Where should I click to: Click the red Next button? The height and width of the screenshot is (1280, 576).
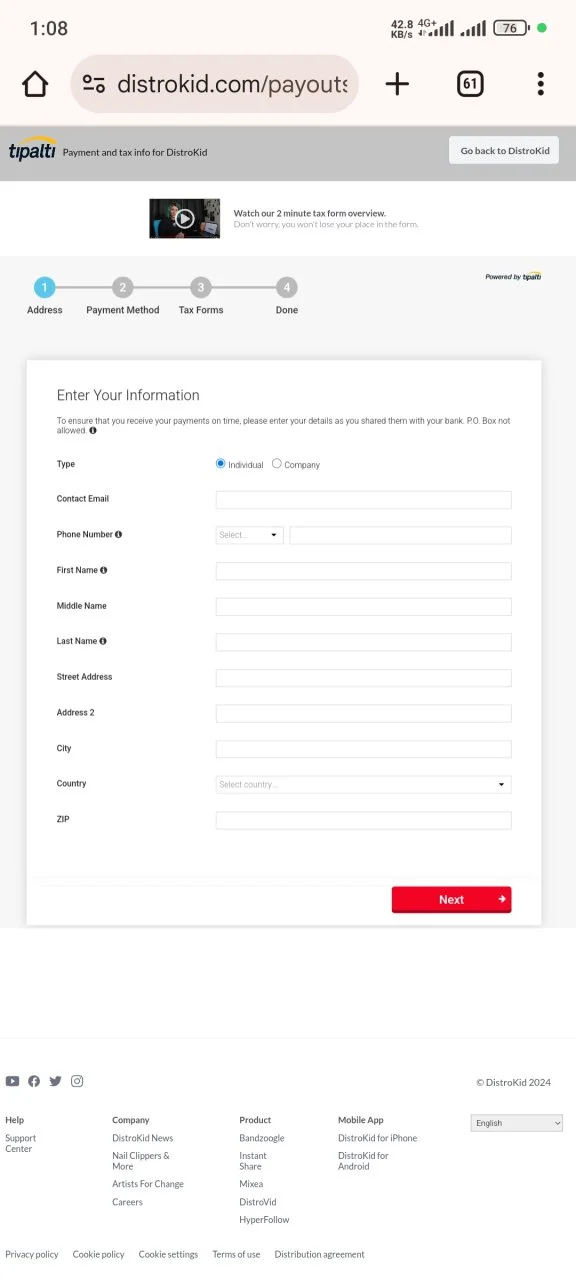tap(451, 900)
